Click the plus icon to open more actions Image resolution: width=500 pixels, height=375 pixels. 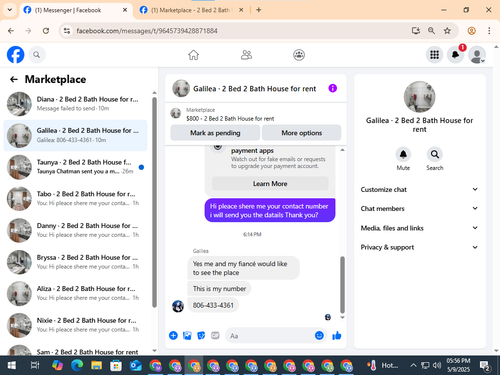tap(173, 335)
